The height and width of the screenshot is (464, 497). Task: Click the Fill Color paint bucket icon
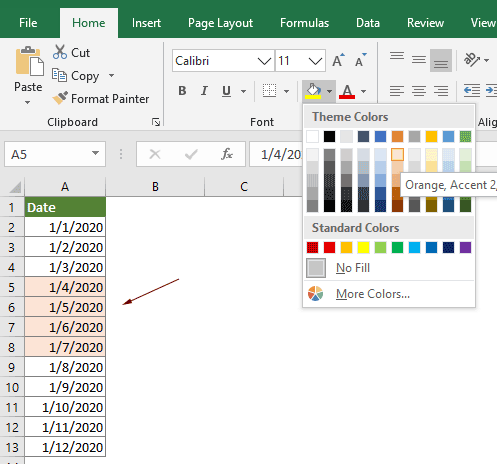(313, 91)
